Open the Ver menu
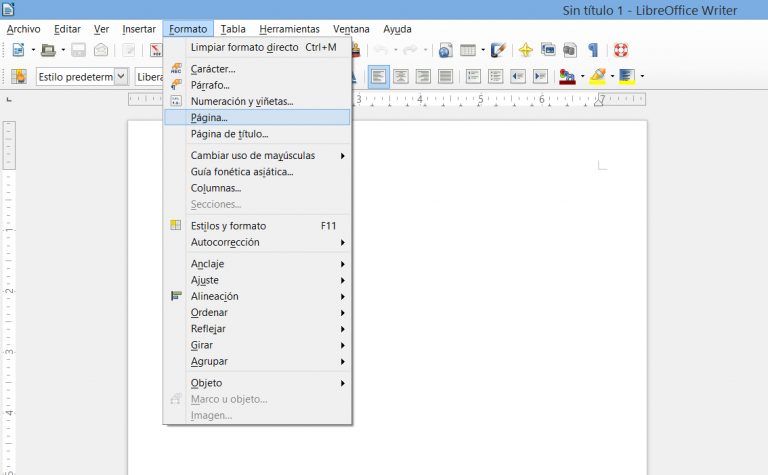Image resolution: width=768 pixels, height=475 pixels. (101, 29)
